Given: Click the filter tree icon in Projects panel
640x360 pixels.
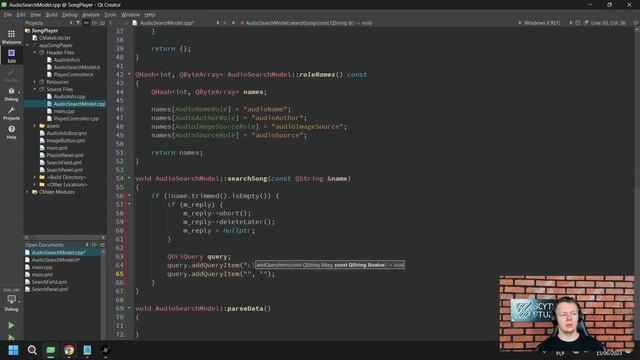Looking at the screenshot, I should (78, 23).
